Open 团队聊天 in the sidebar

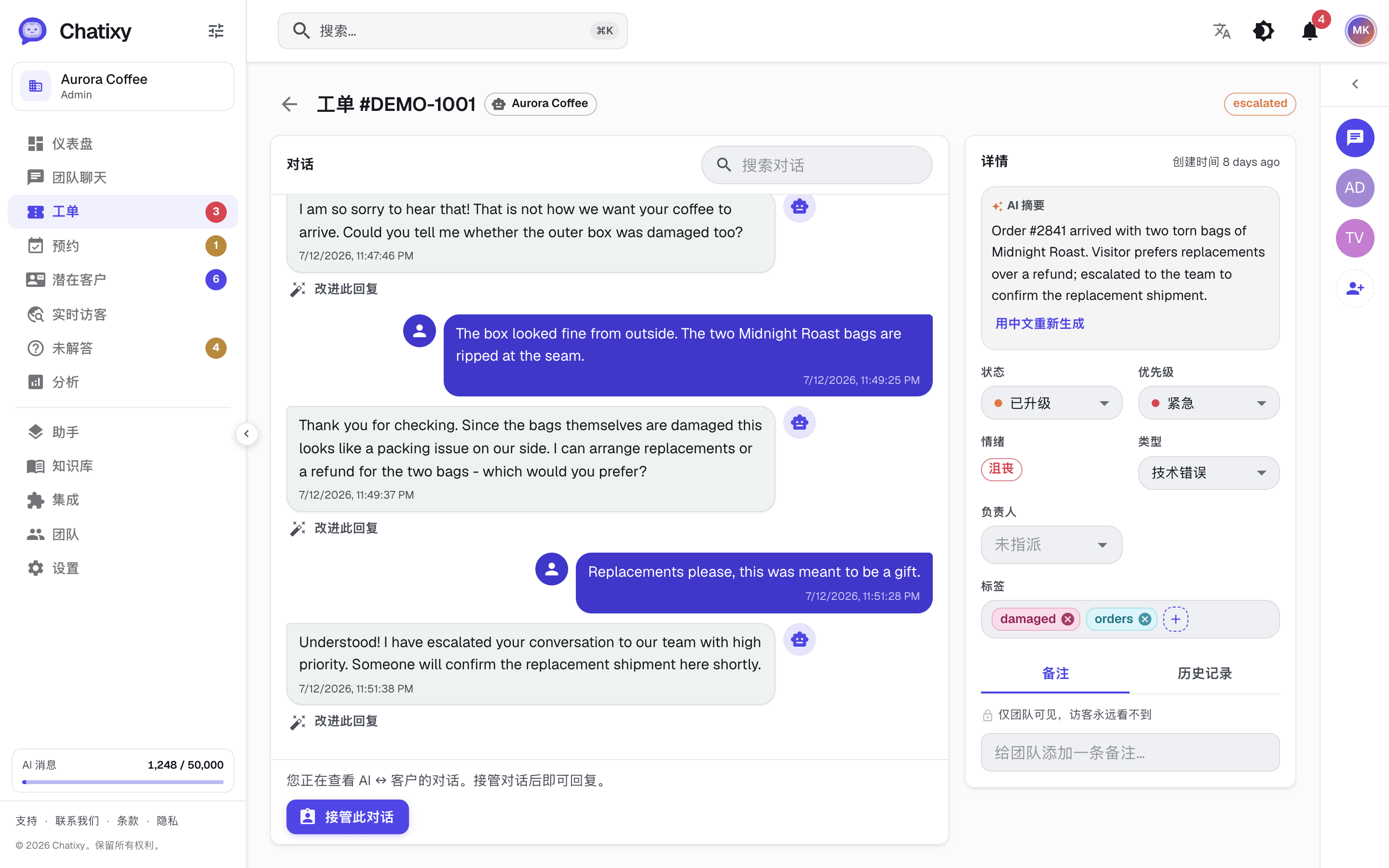click(123, 177)
